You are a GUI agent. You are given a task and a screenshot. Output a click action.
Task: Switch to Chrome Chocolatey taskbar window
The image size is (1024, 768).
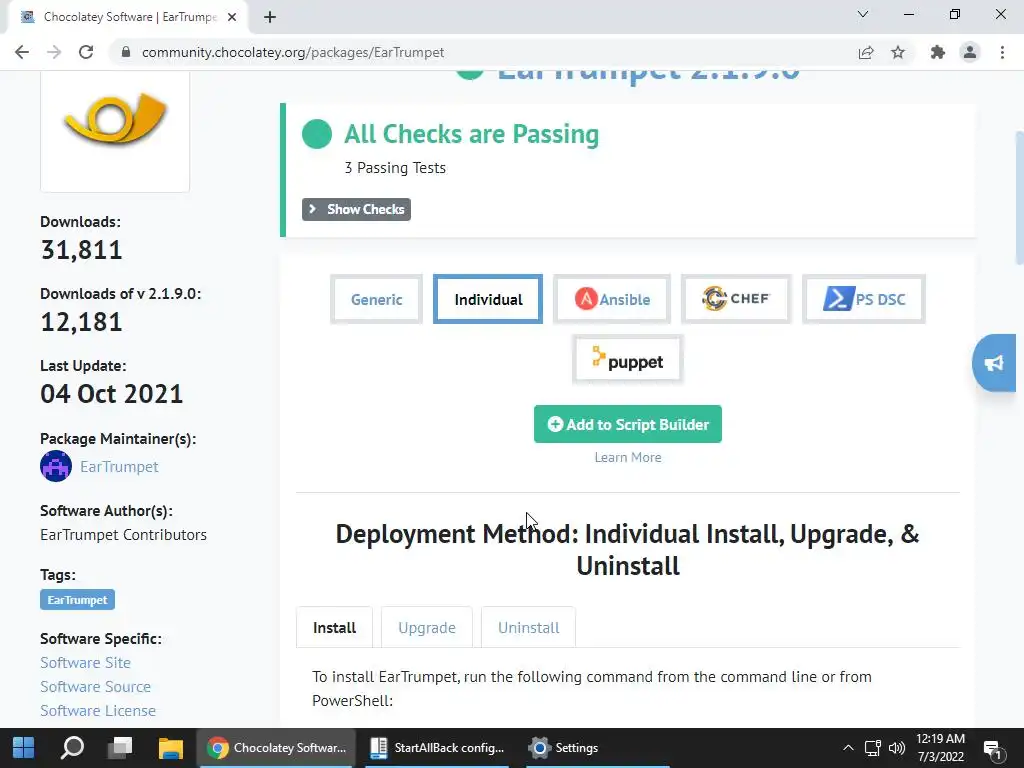click(276, 748)
